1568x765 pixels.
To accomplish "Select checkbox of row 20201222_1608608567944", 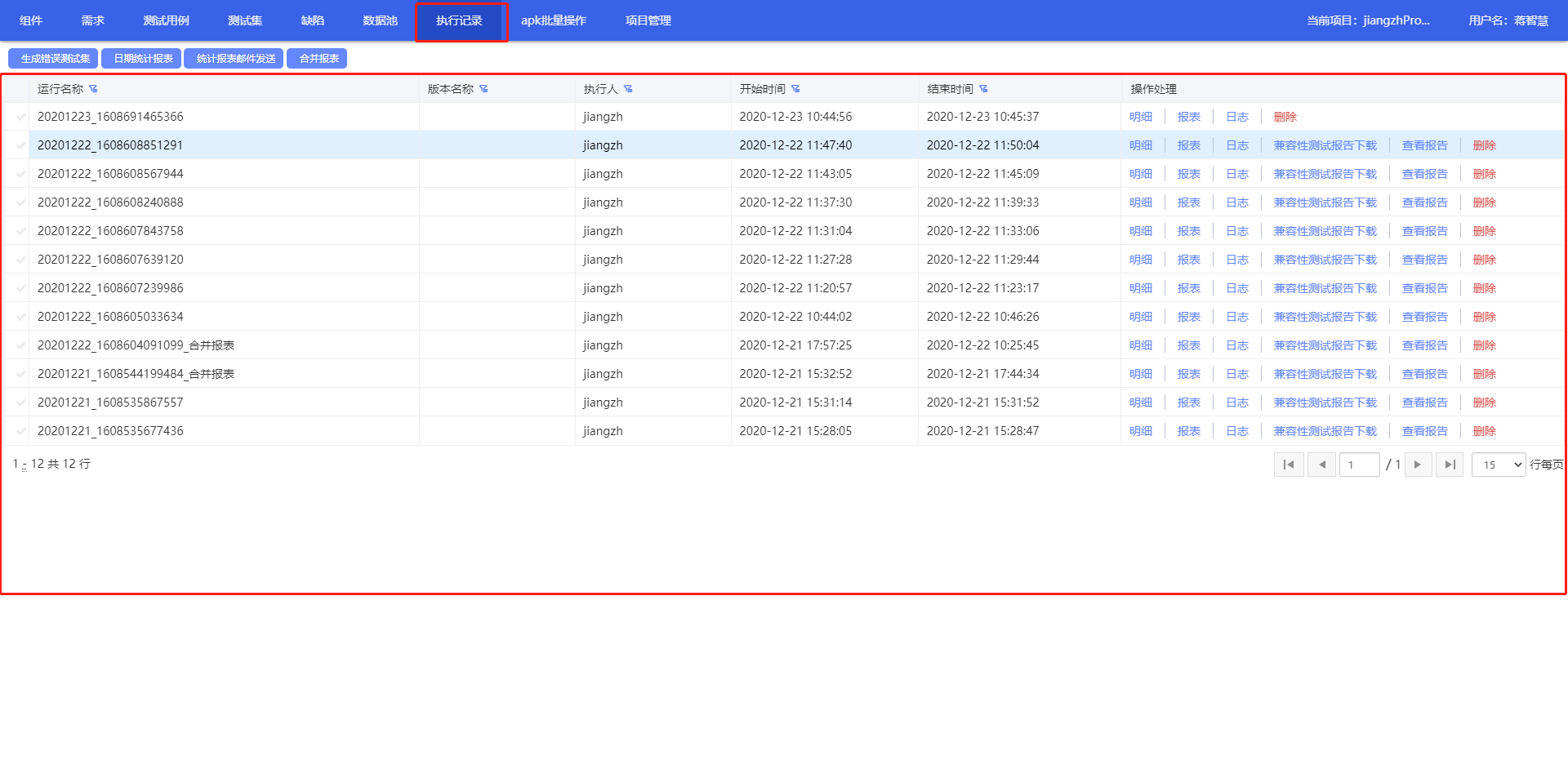I will [20, 174].
